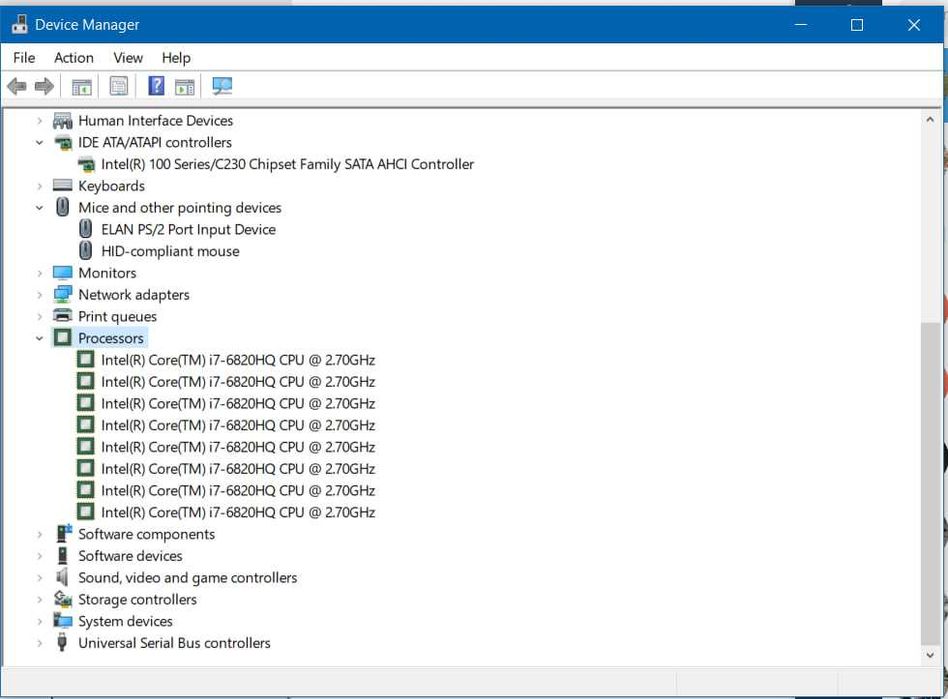This screenshot has height=699, width=948.
Task: Maximize the Device Manager window
Action: pos(857,25)
